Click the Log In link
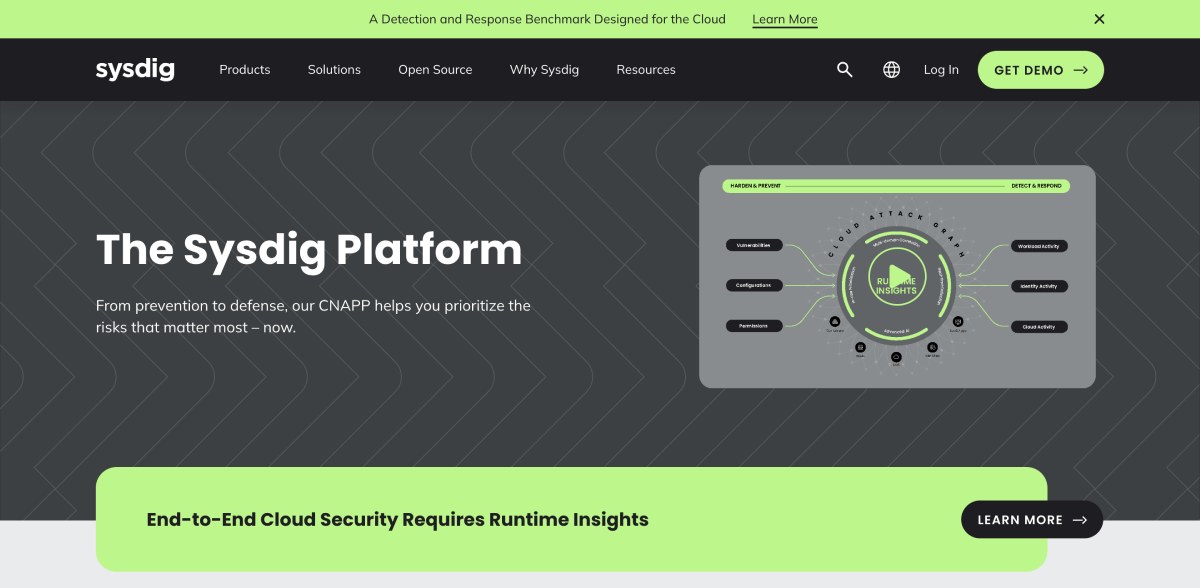 (x=940, y=69)
